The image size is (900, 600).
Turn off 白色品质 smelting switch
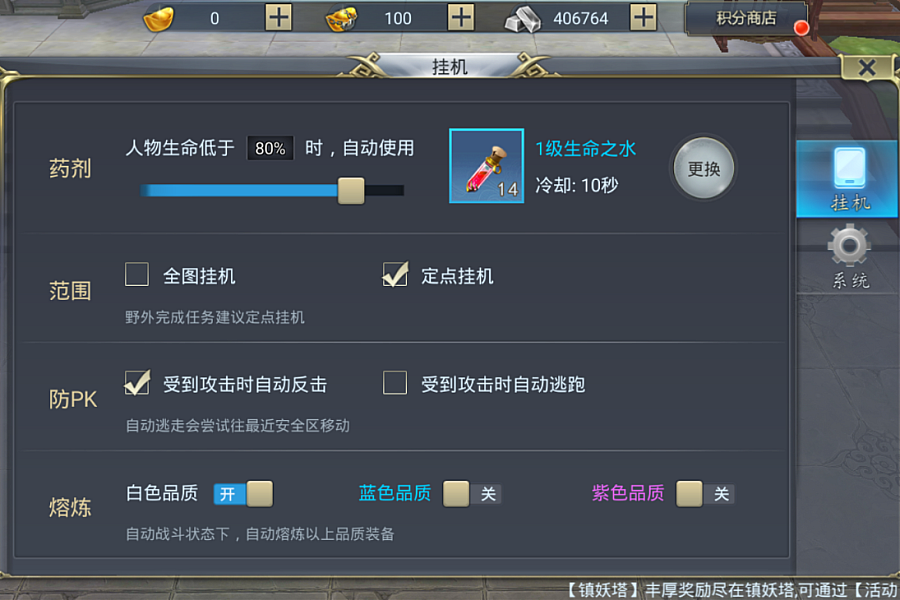click(243, 494)
